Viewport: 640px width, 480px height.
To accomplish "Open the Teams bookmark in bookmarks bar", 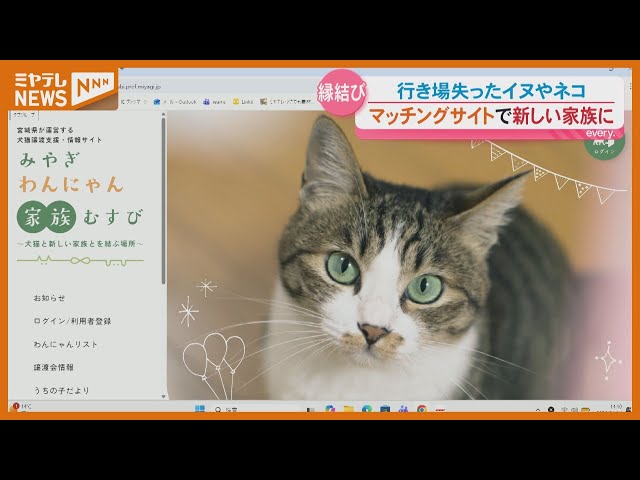I will [x=215, y=102].
